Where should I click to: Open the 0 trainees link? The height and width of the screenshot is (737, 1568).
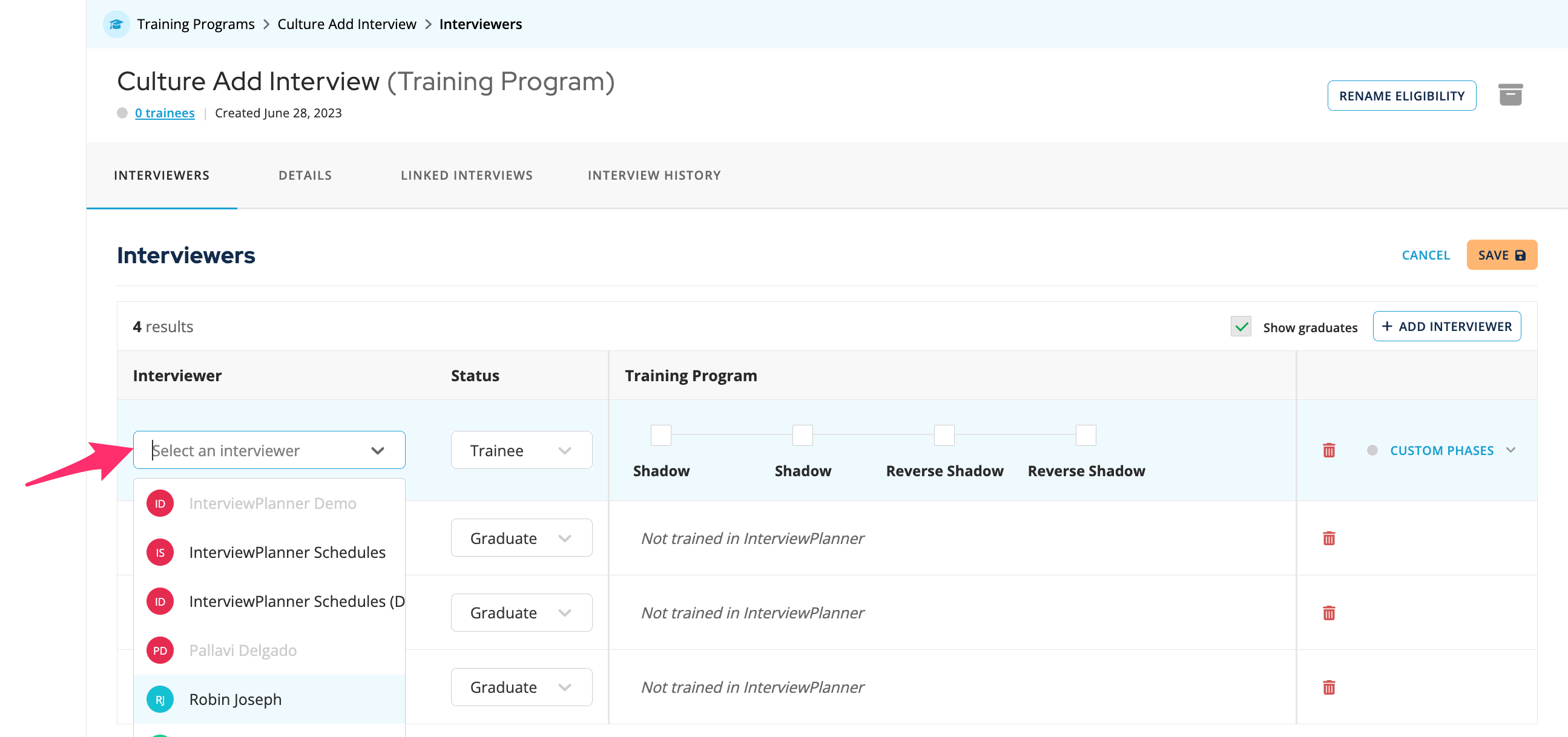(164, 113)
